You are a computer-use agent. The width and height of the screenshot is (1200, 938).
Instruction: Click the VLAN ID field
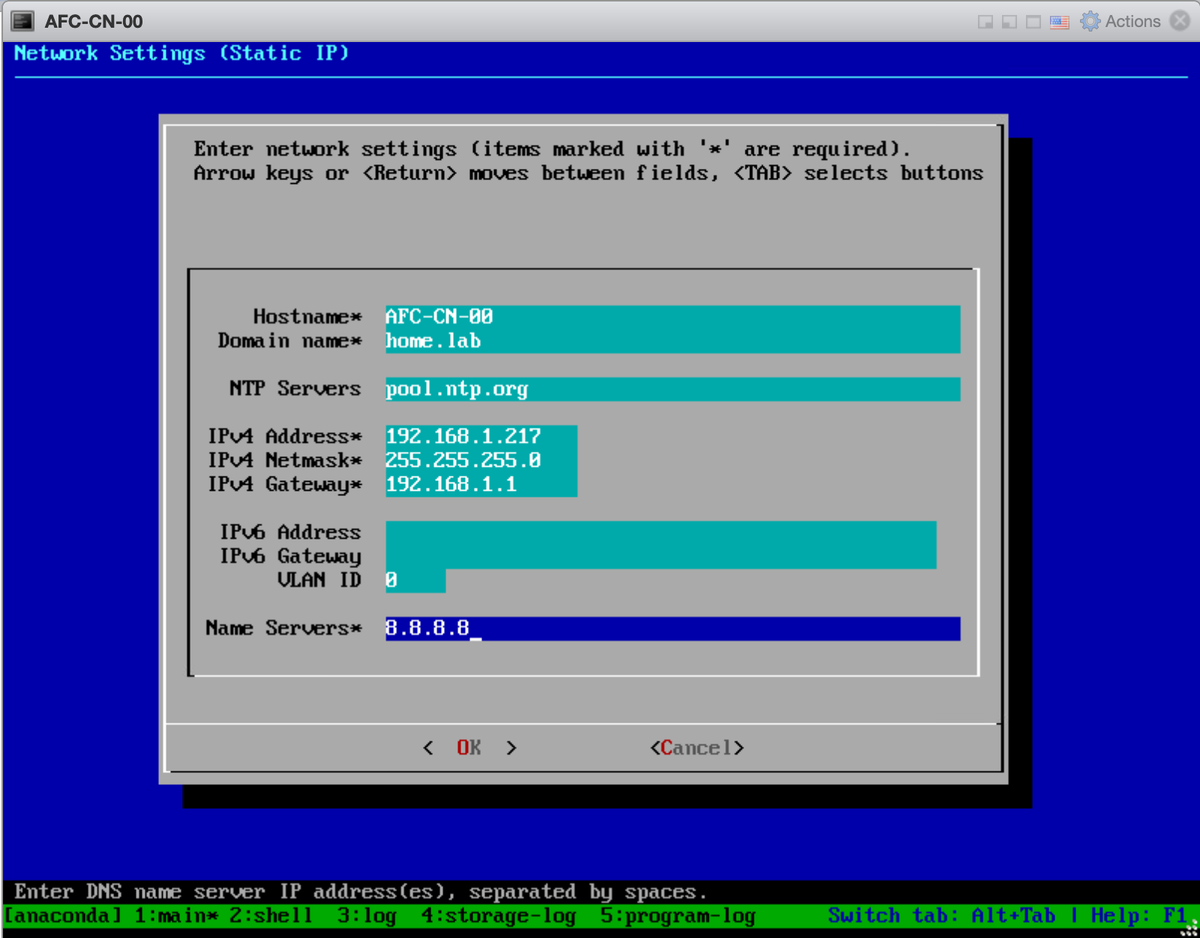(414, 580)
